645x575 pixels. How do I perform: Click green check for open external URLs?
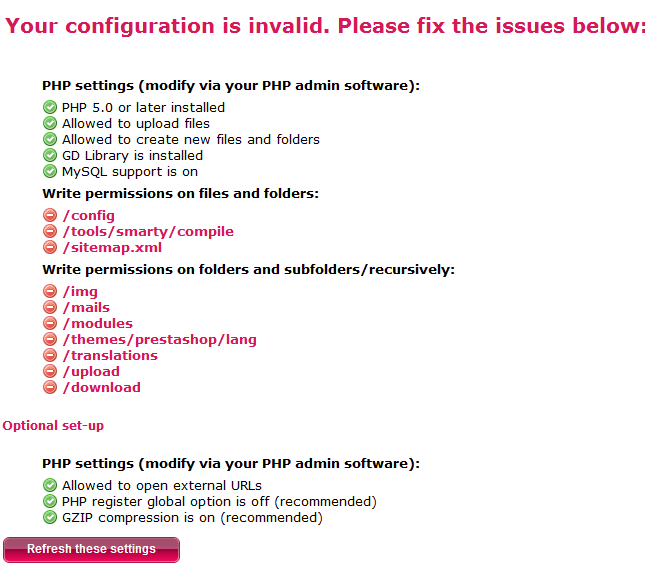click(x=50, y=485)
